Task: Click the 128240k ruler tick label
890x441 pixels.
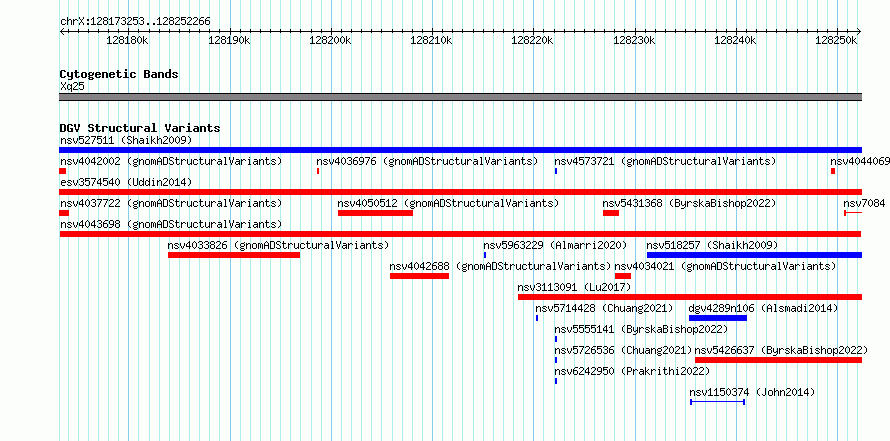Action: point(736,41)
